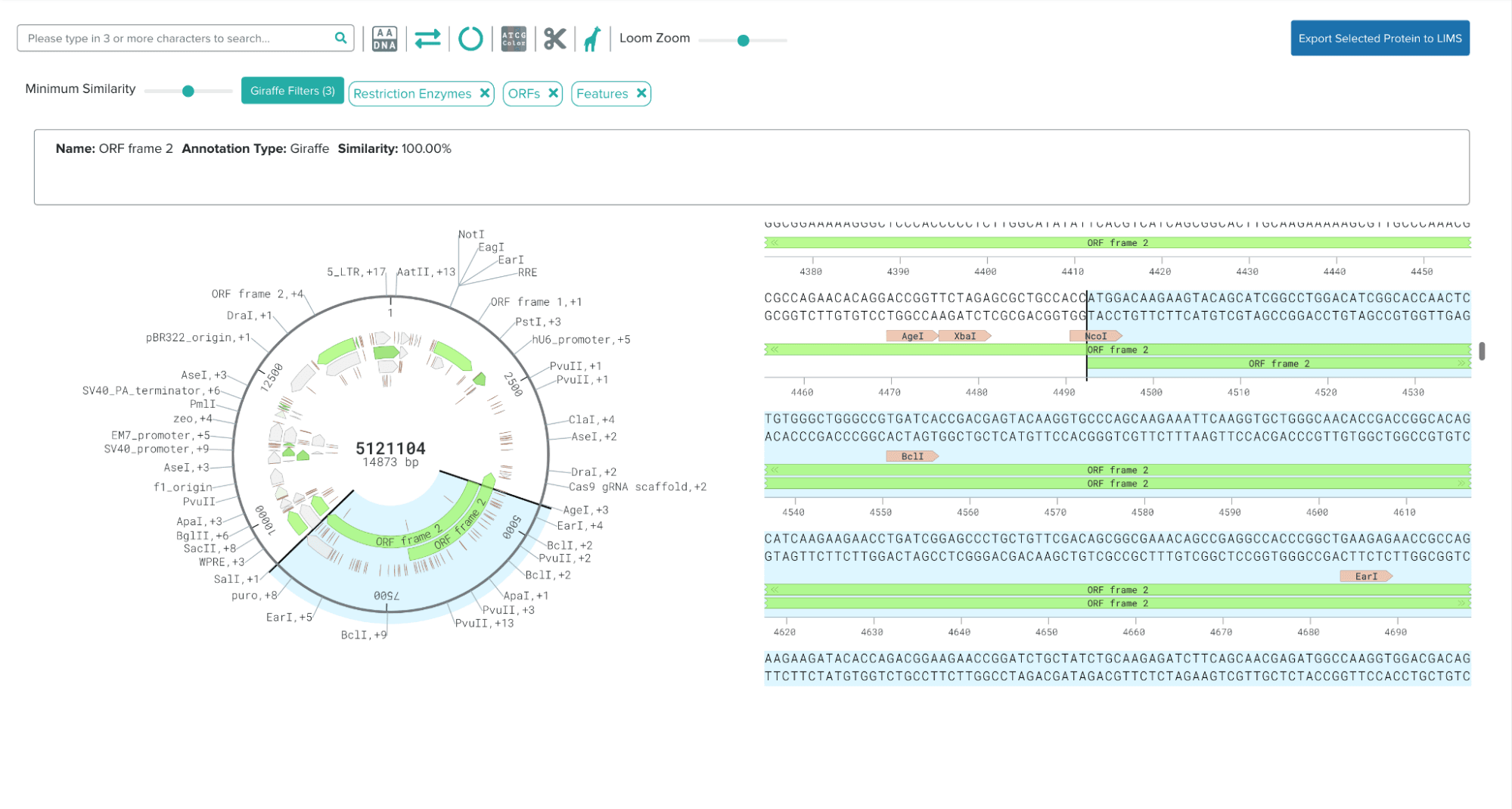The height and width of the screenshot is (809, 1512).
Task: Click the AA/DNA translation view icon
Action: [x=384, y=39]
